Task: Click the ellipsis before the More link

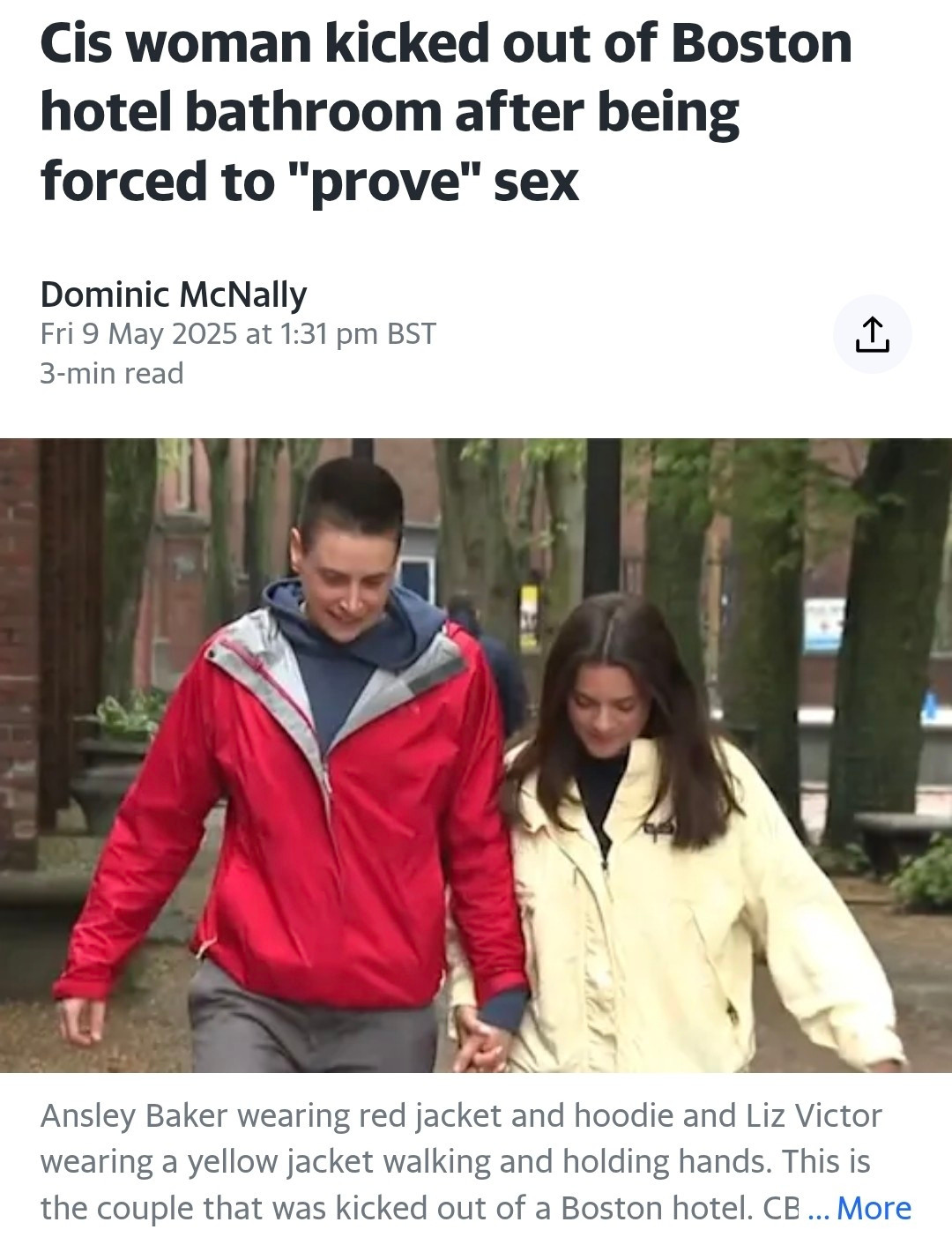Action: click(819, 1210)
